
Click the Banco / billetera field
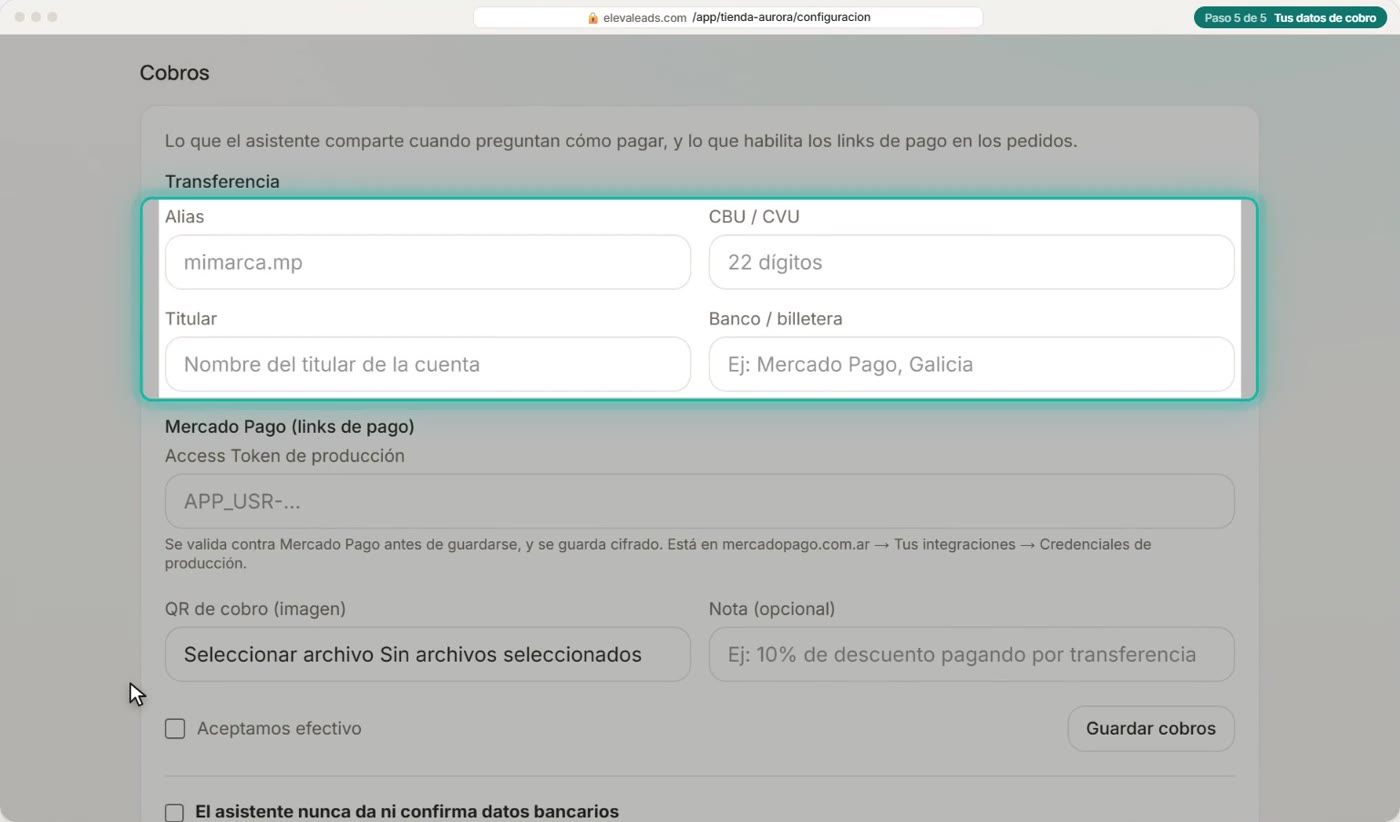click(x=971, y=364)
